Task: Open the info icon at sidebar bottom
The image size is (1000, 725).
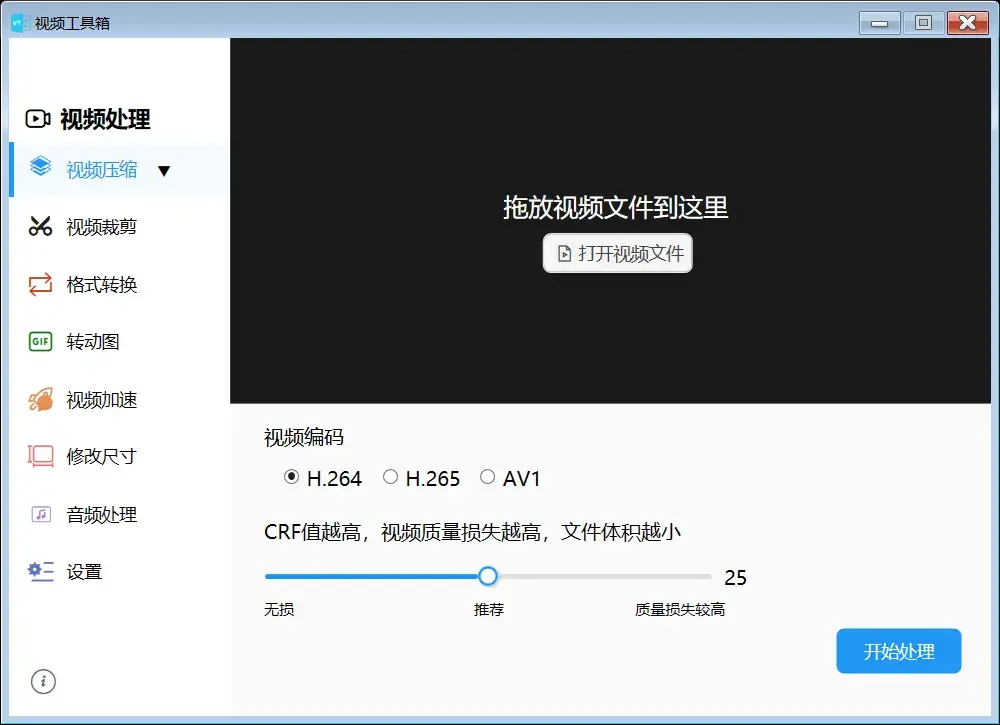Action: coord(43,681)
